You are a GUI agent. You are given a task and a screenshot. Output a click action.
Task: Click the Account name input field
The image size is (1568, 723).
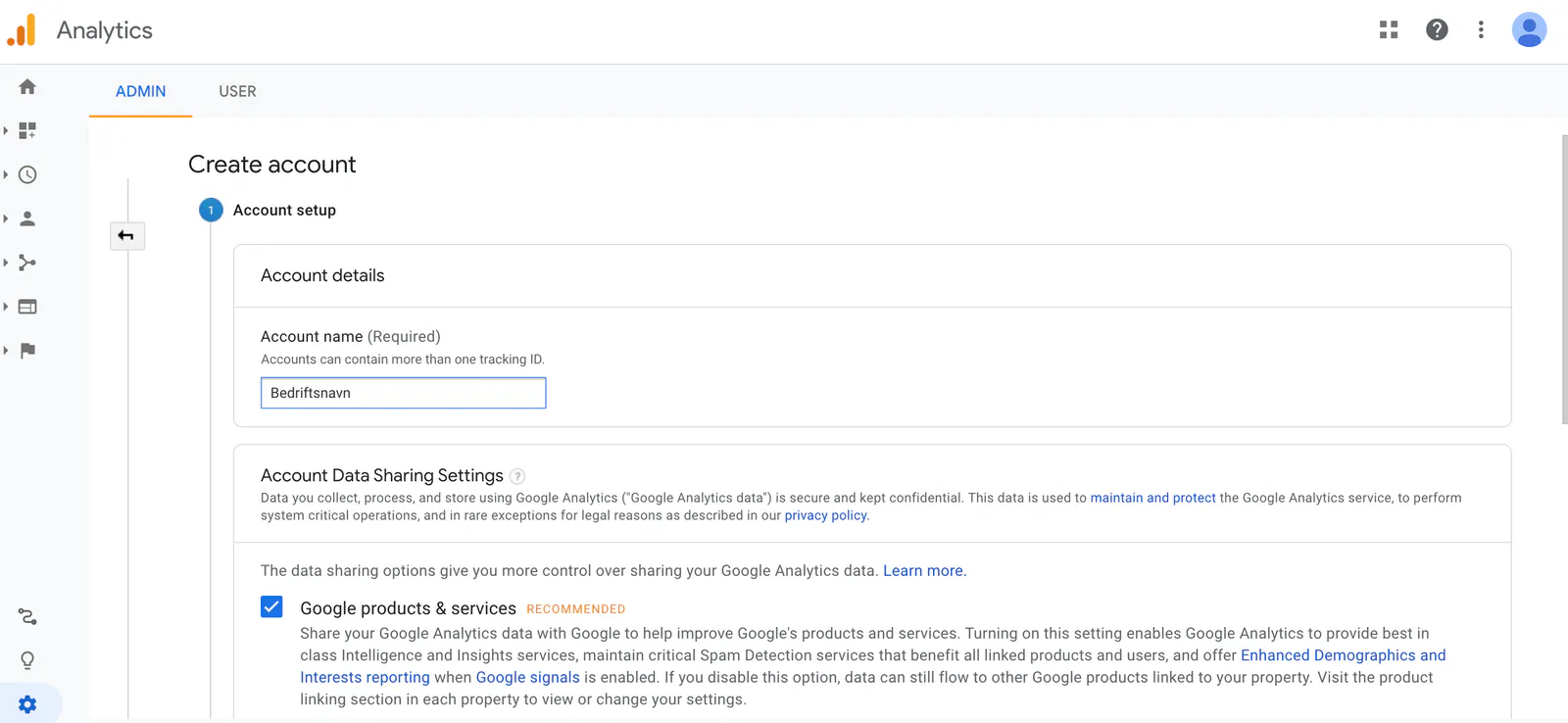tap(403, 393)
